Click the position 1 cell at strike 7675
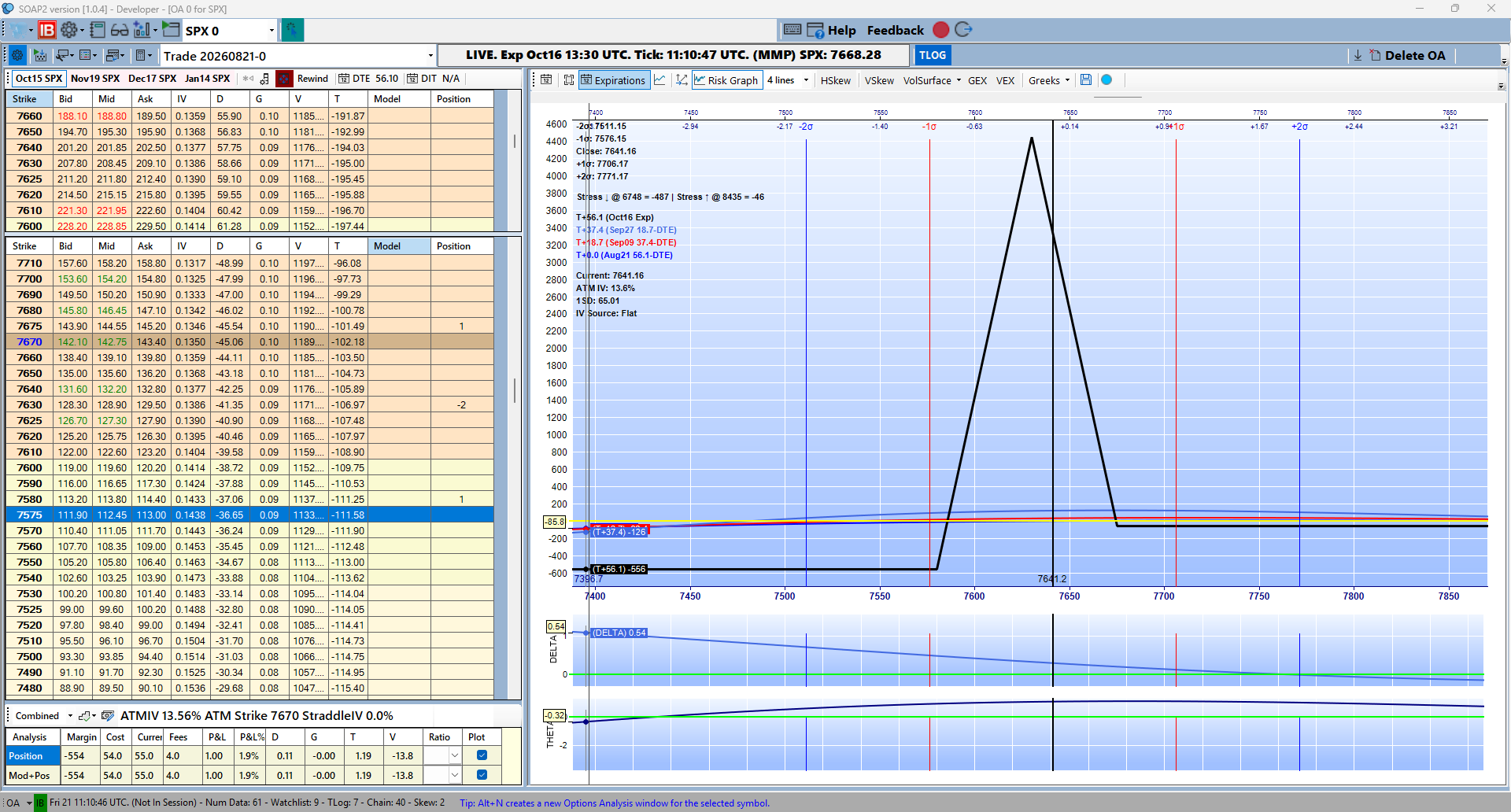 pos(462,326)
